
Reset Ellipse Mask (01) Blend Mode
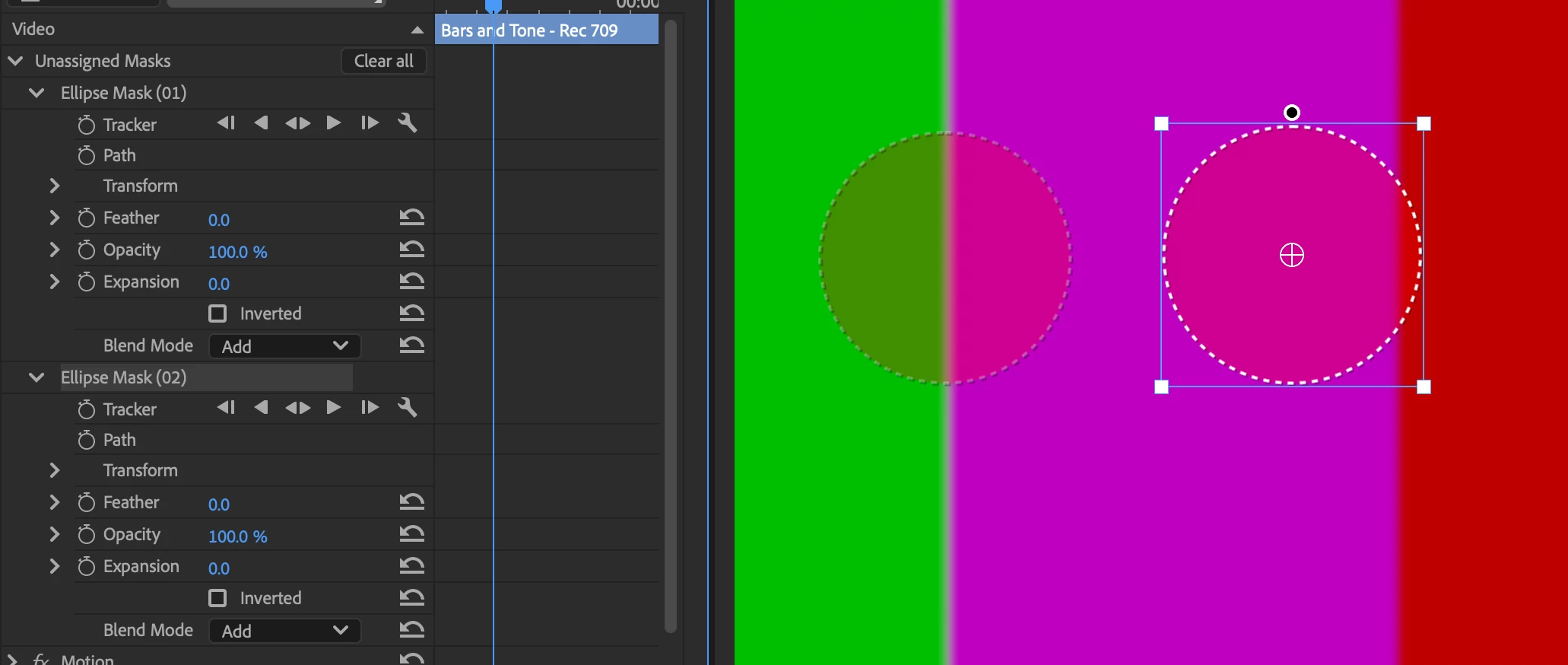[411, 345]
